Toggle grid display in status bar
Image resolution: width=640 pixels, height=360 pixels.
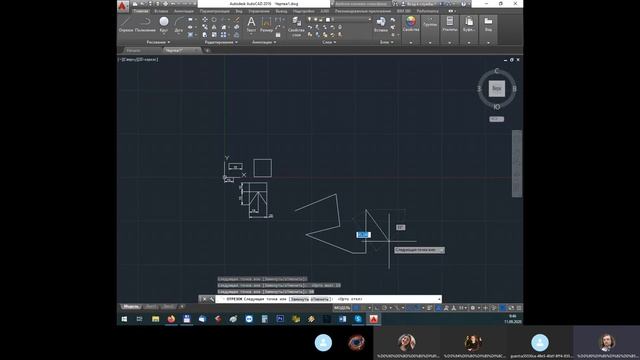click(x=356, y=308)
